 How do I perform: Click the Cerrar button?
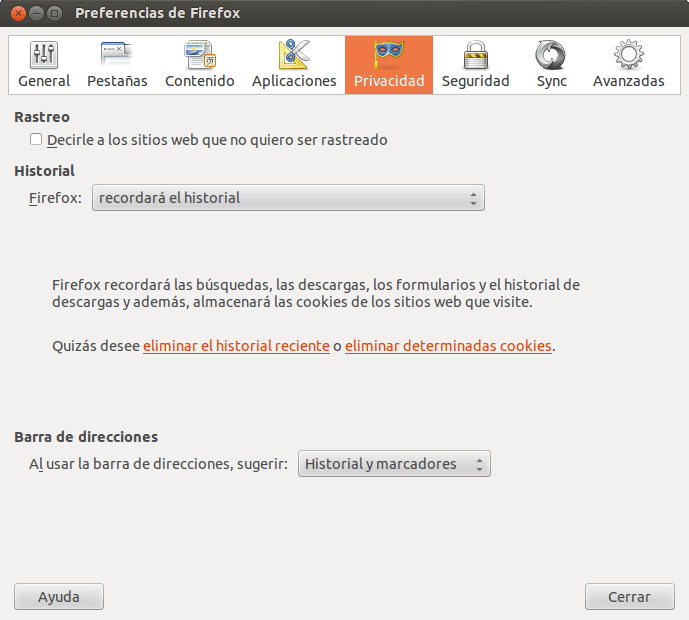[x=629, y=597]
